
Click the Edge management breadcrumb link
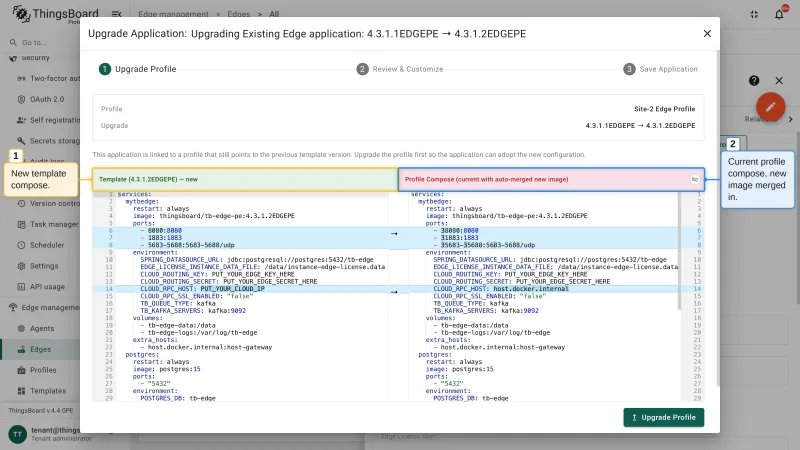(x=173, y=14)
